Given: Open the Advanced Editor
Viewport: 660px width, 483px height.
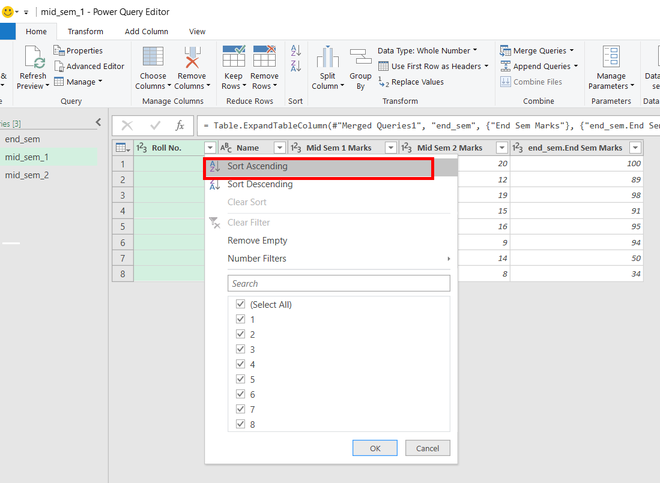Looking at the screenshot, I should pyautogui.click(x=89, y=66).
